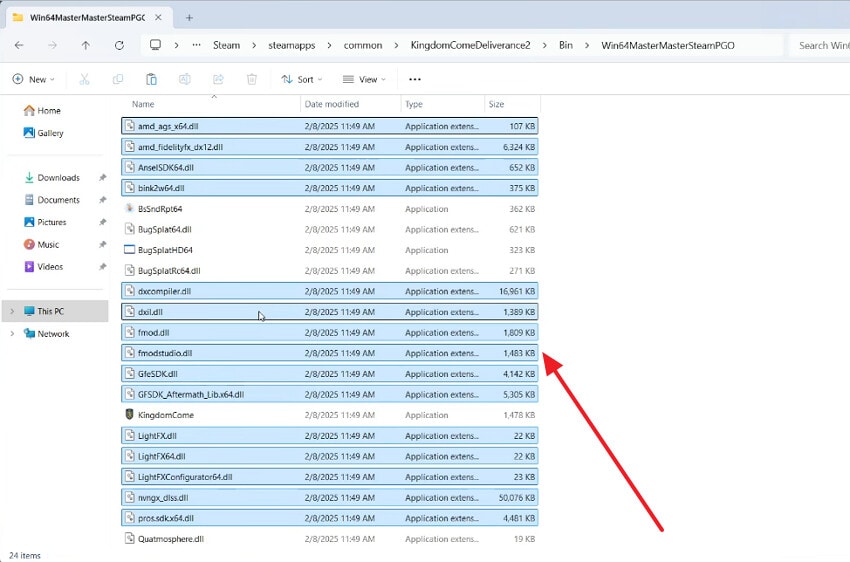Open Downloads quick access folder
The image size is (850, 562).
coord(52,178)
